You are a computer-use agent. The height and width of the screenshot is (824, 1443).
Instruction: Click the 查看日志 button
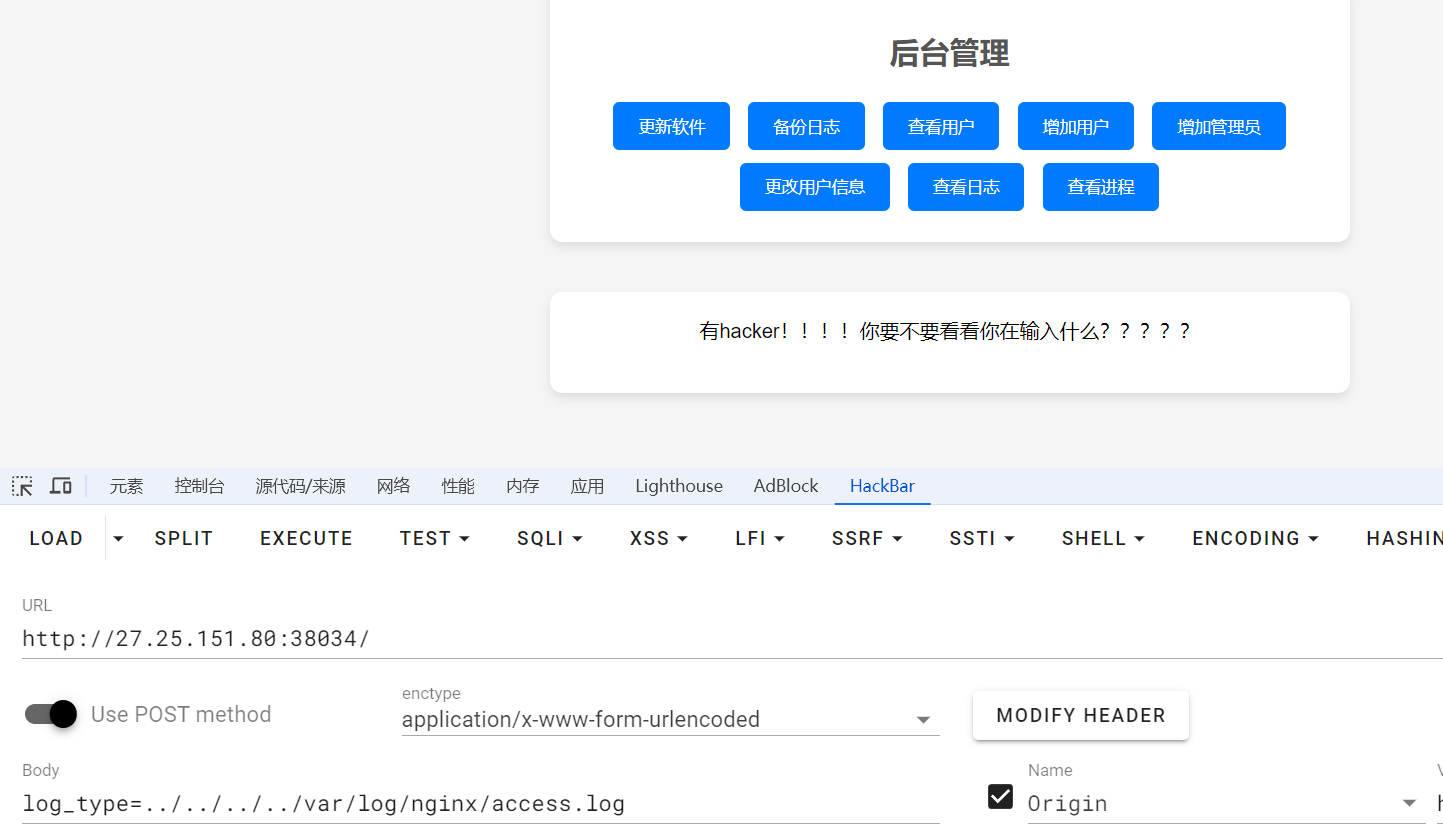965,187
